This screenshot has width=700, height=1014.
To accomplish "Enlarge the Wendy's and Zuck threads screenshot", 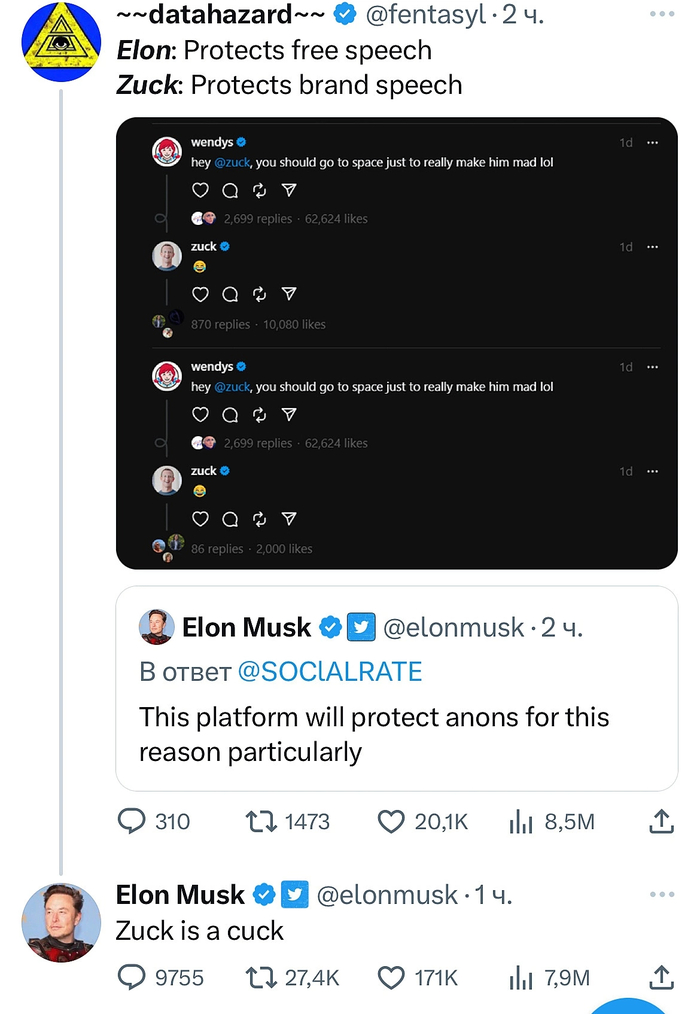I will tap(397, 343).
